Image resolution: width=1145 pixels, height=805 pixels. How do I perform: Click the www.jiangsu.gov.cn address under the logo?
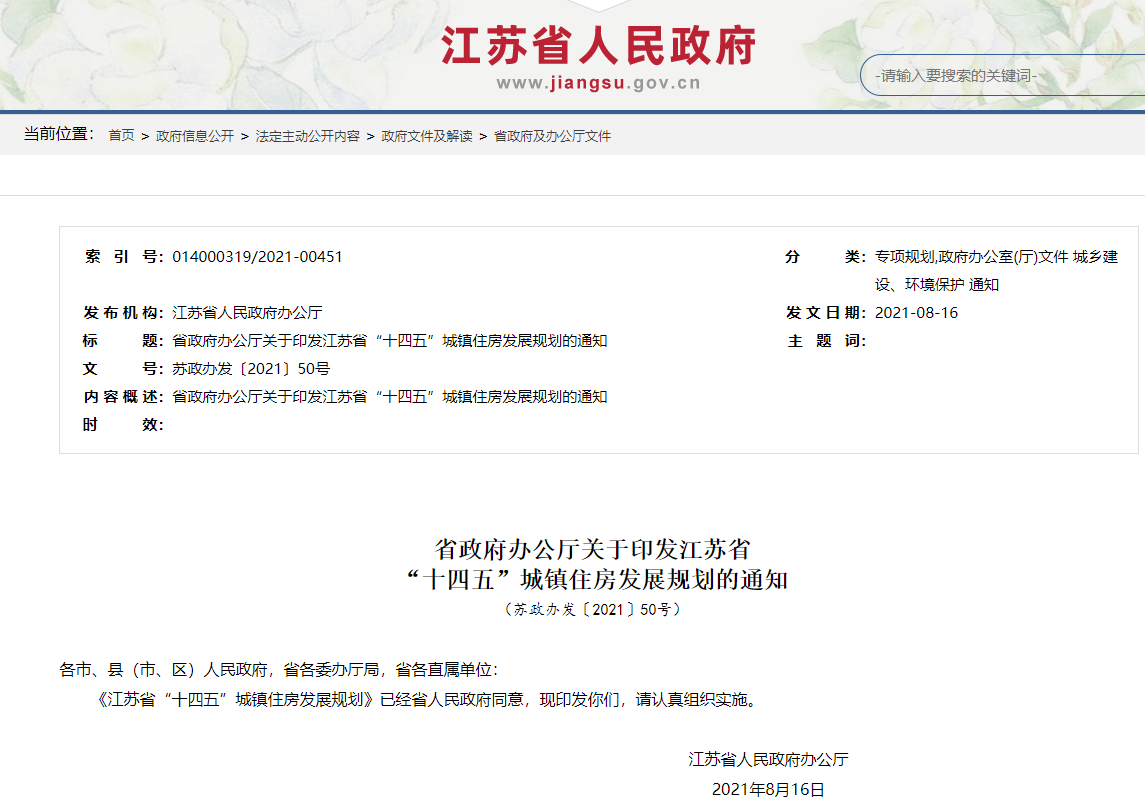601,85
